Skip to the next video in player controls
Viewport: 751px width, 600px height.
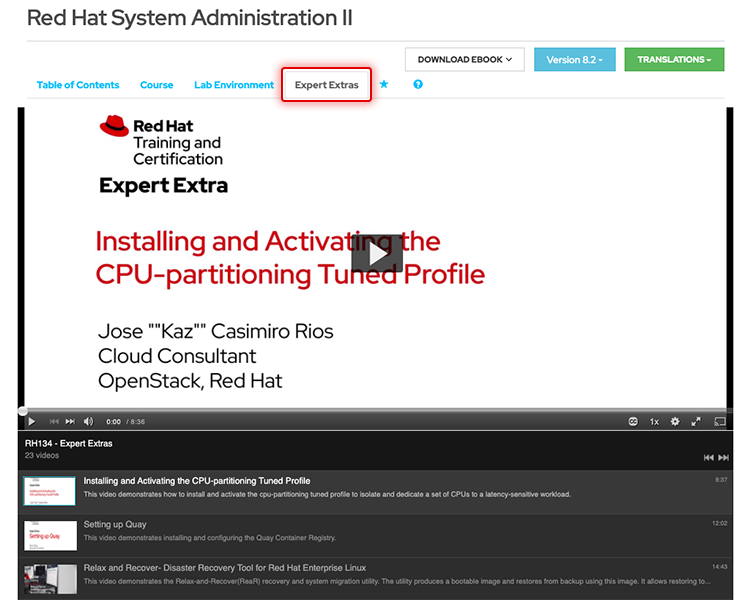coord(70,422)
